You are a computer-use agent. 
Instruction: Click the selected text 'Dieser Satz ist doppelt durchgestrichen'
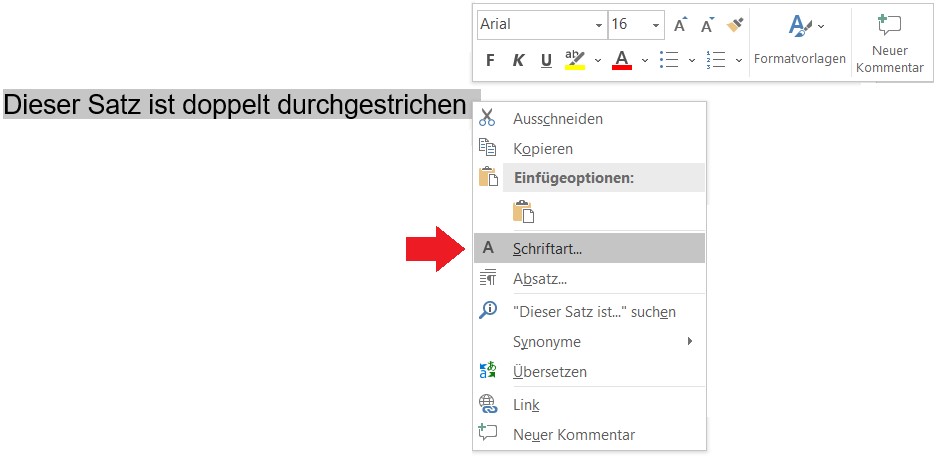click(x=235, y=105)
